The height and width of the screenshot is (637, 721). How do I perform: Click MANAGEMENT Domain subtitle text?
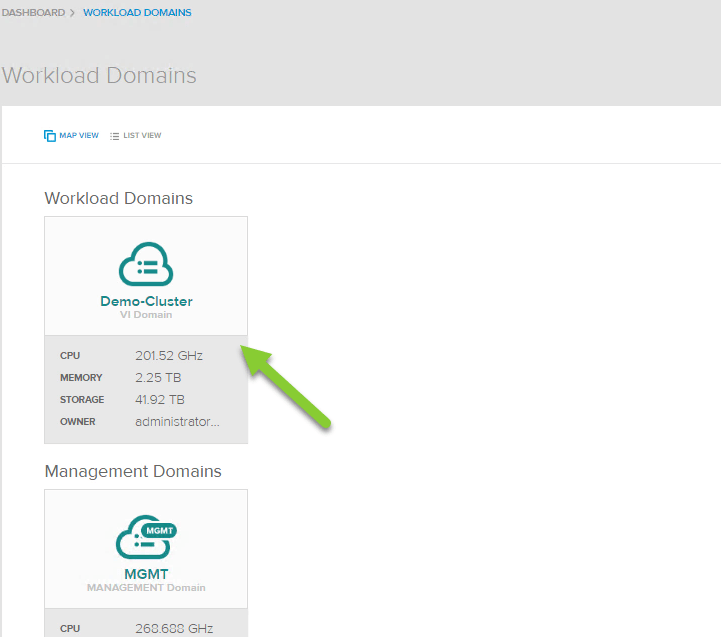click(146, 588)
